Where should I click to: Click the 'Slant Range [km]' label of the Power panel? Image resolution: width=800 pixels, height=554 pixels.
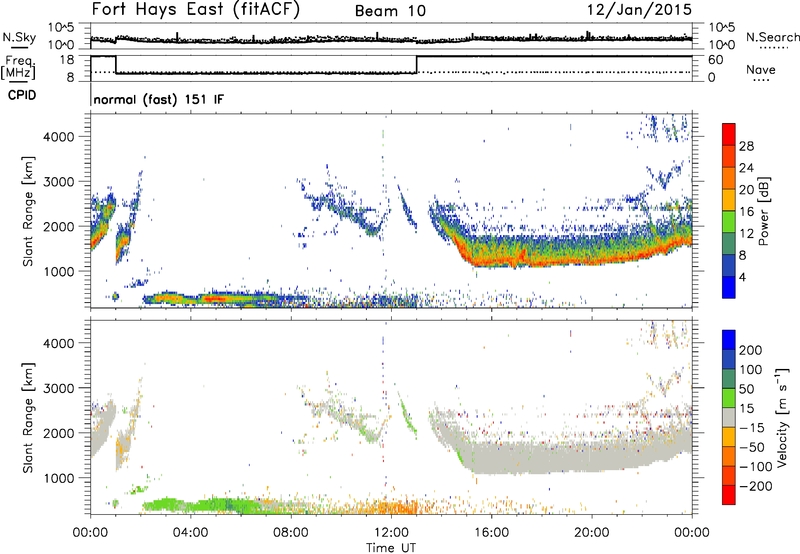tap(28, 211)
